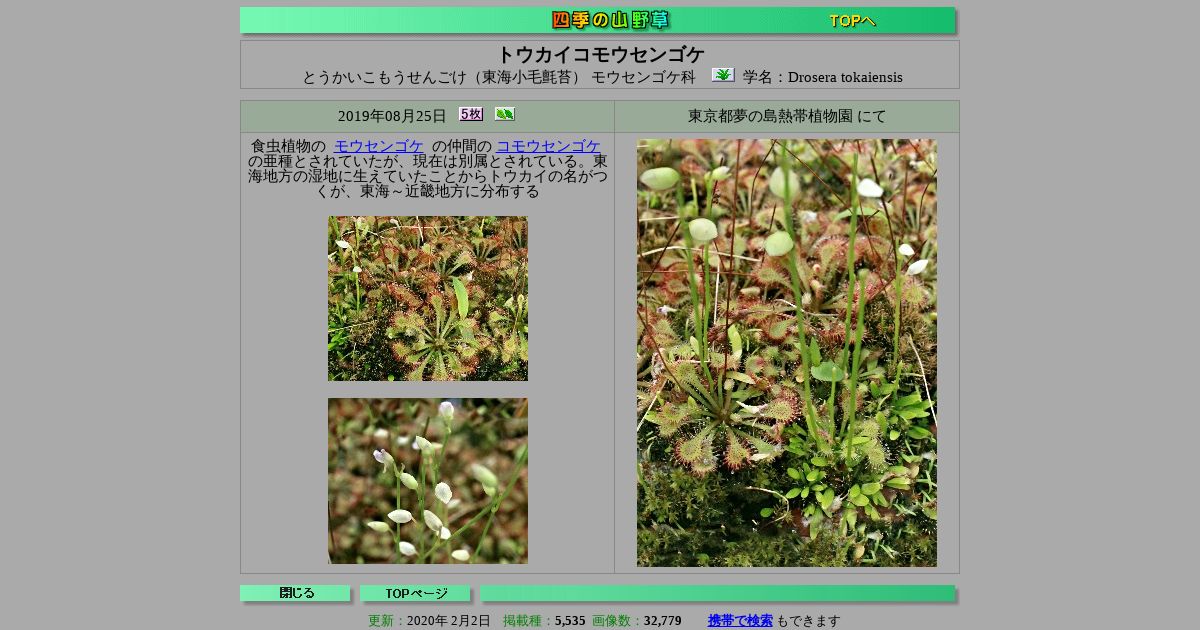Select species count 5,535
The image size is (1200, 630).
coord(570,621)
